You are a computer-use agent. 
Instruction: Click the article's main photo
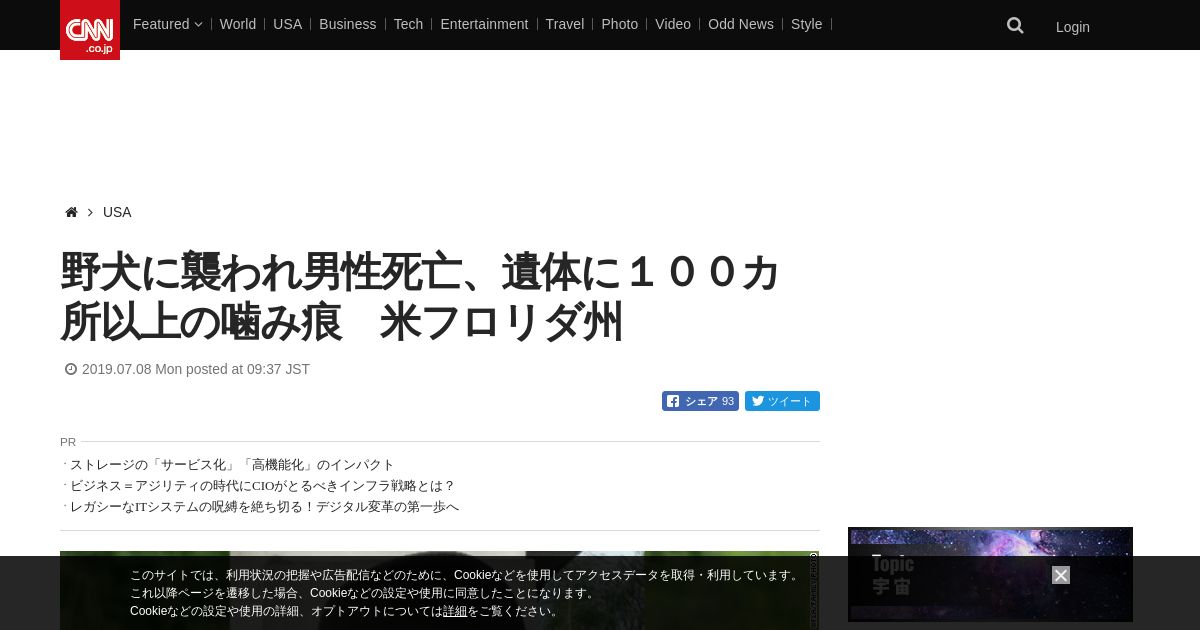click(x=440, y=590)
